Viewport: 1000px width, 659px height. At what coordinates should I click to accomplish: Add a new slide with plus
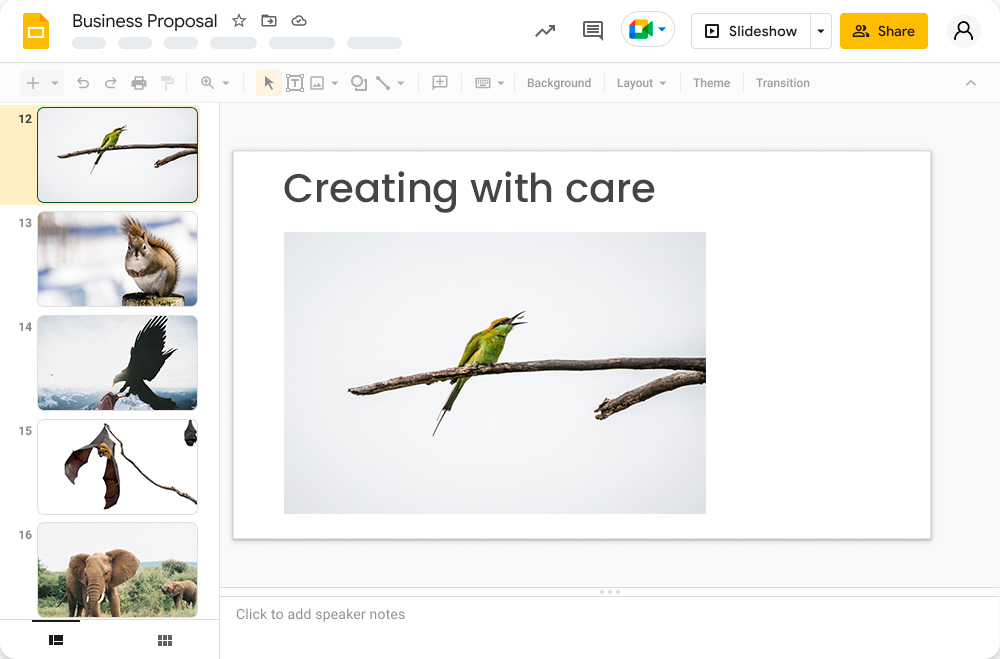coord(33,83)
